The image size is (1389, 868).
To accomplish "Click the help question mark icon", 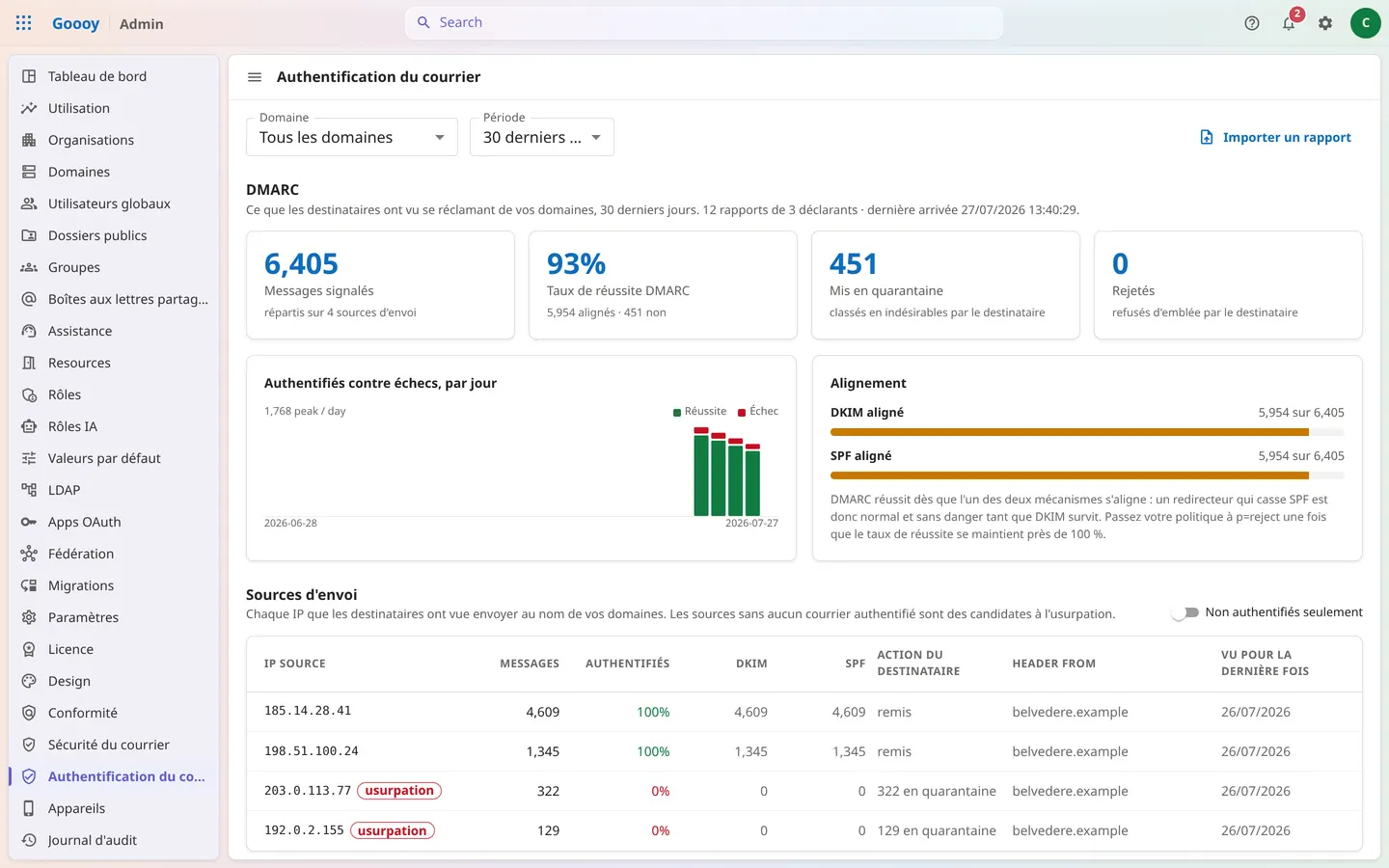I will point(1252,23).
